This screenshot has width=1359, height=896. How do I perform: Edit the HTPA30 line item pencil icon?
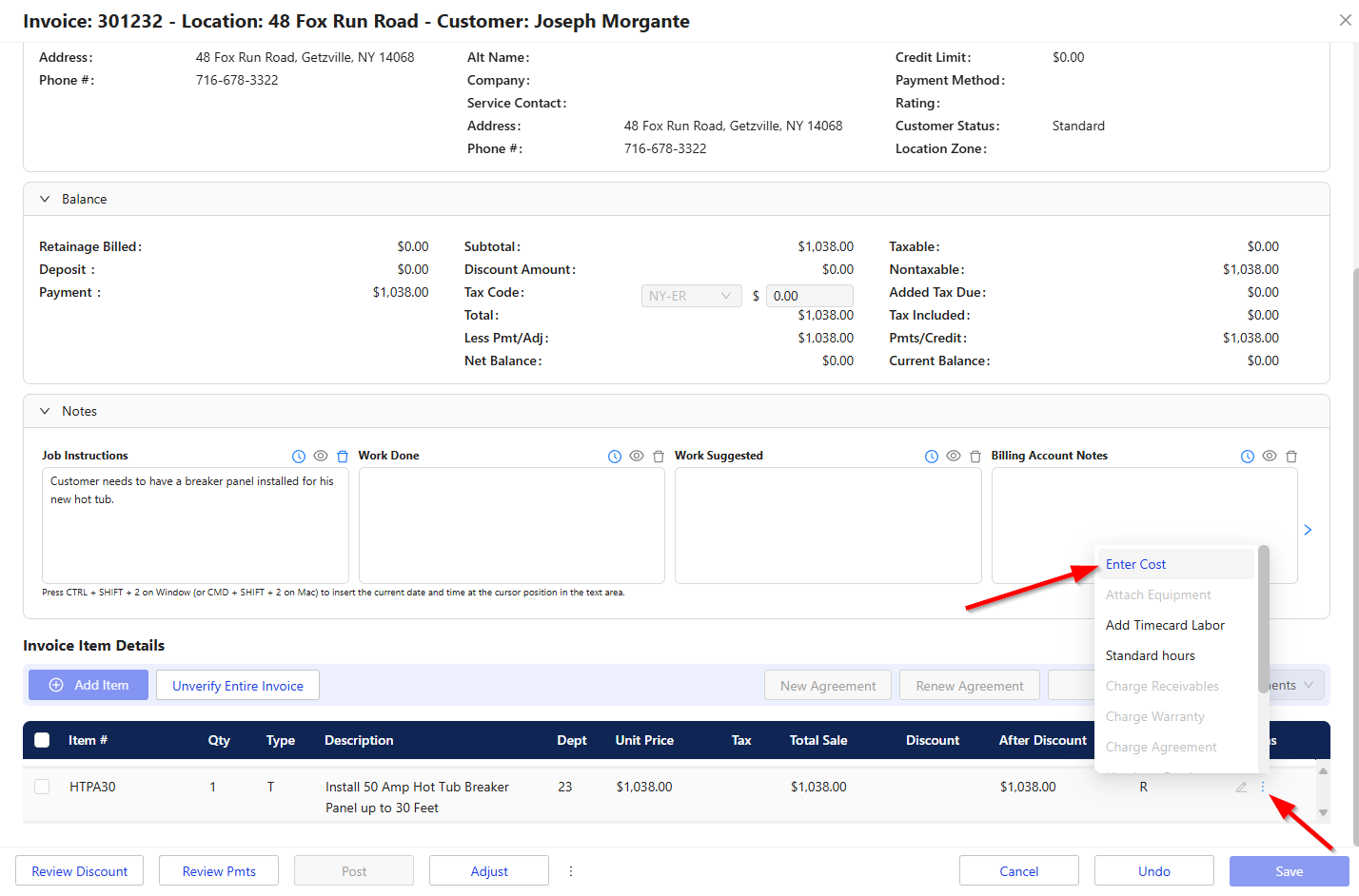click(1241, 788)
